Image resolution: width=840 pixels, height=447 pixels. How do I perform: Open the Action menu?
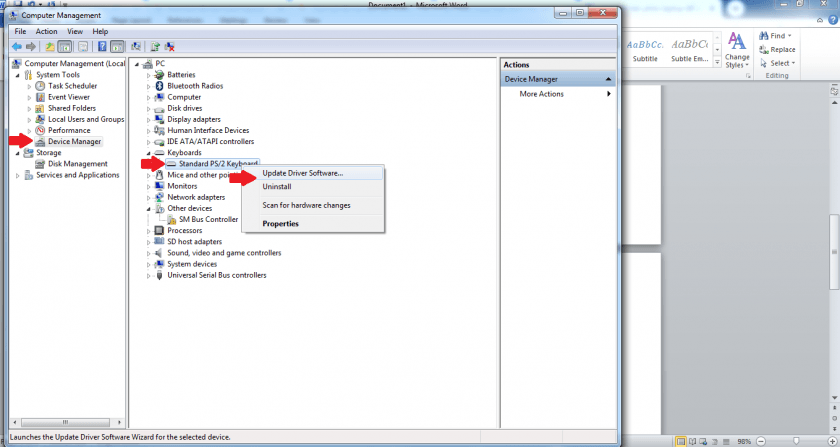(46, 31)
